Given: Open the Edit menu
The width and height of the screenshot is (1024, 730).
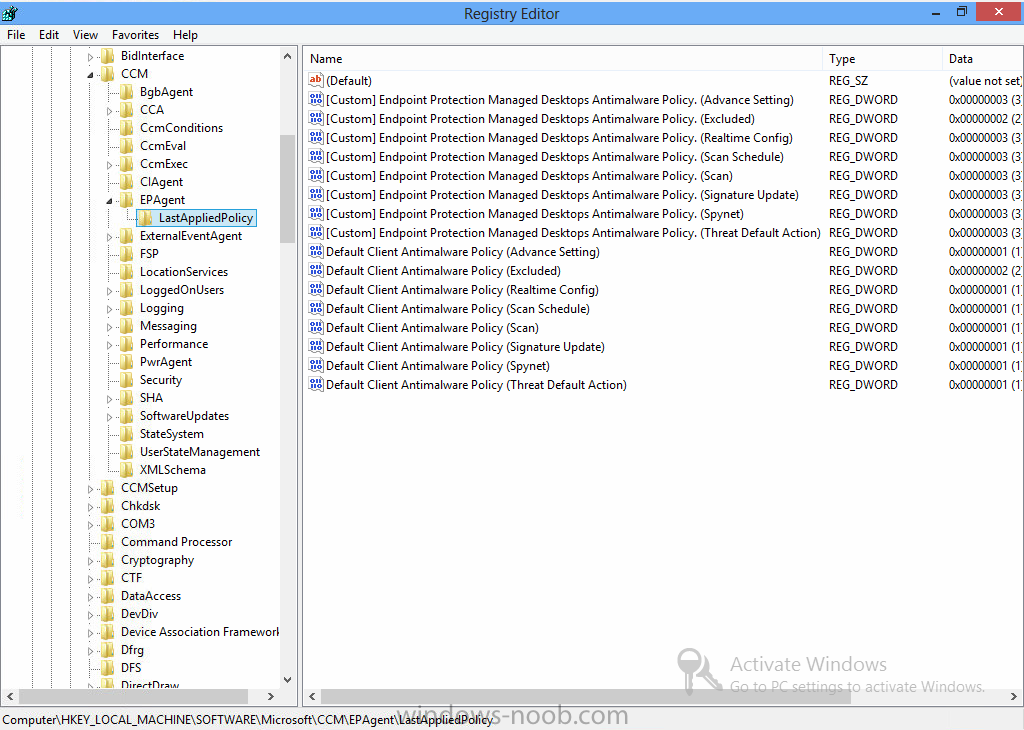Looking at the screenshot, I should (49, 35).
